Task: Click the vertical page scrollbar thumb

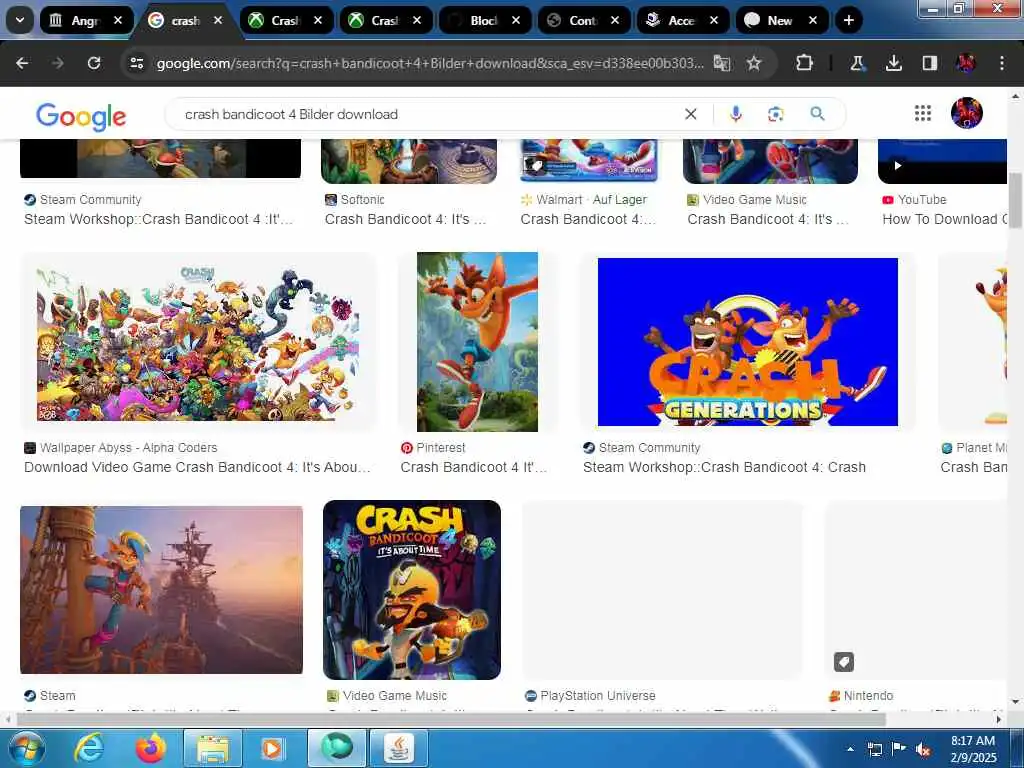Action: click(1015, 200)
